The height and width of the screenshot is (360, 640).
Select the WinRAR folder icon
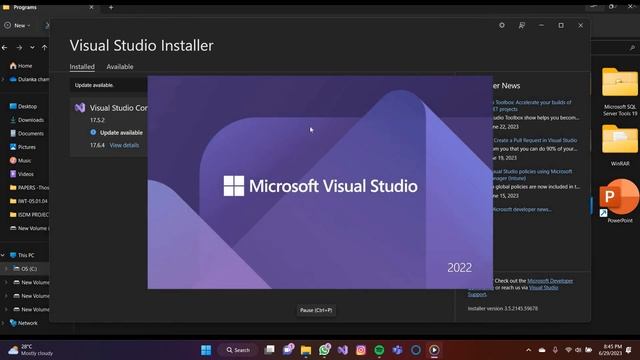pos(620,145)
